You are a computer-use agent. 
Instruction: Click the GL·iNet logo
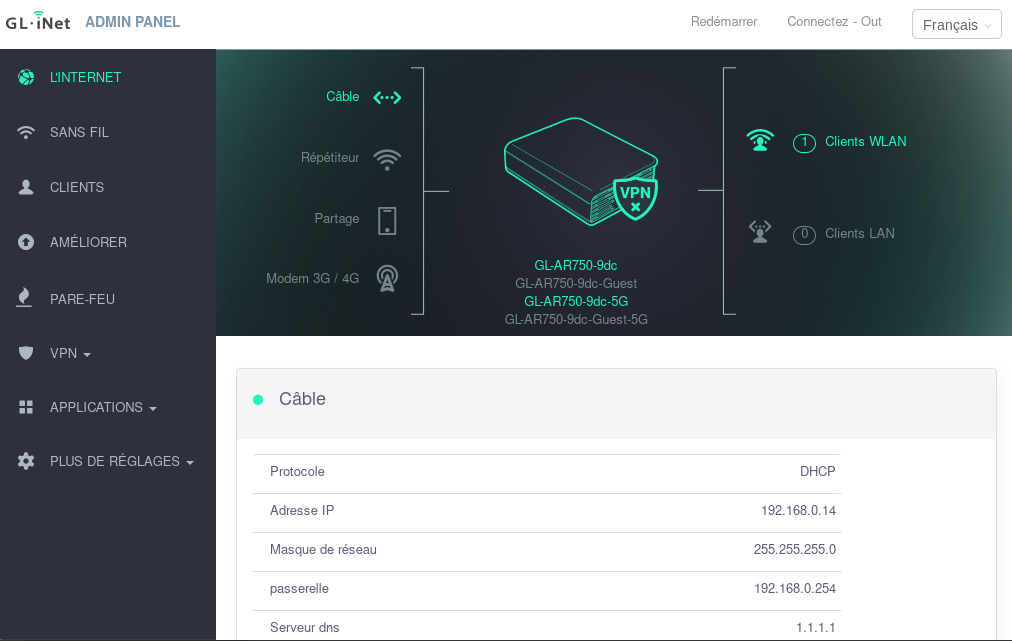click(38, 22)
